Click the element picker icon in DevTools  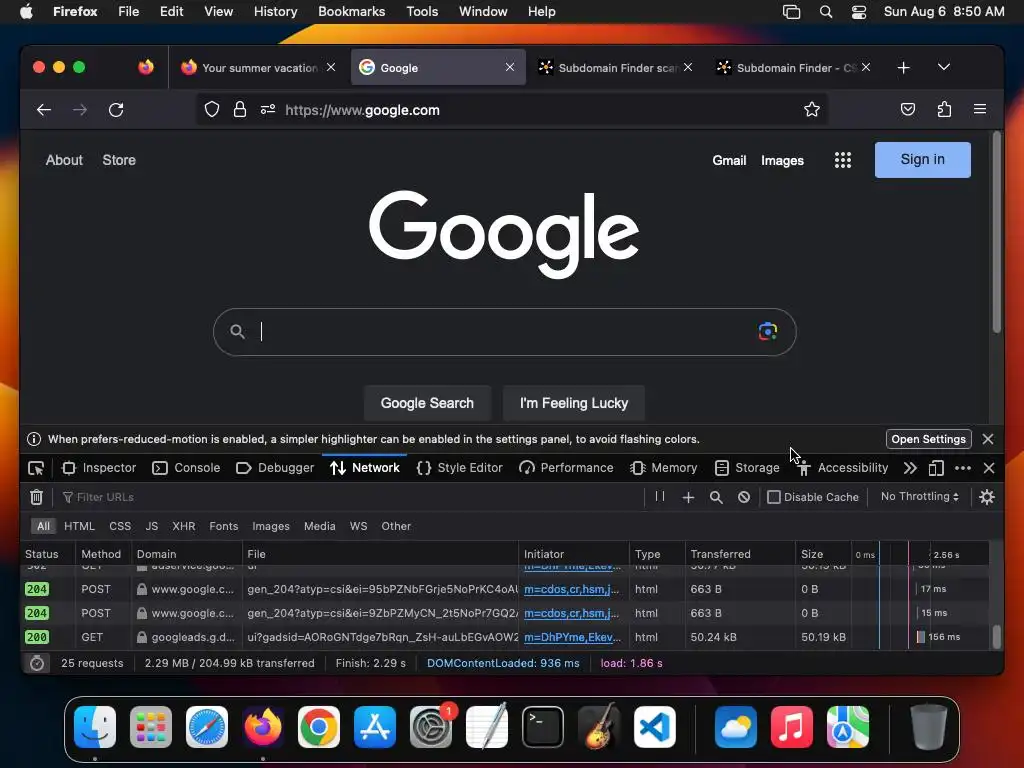pyautogui.click(x=36, y=468)
